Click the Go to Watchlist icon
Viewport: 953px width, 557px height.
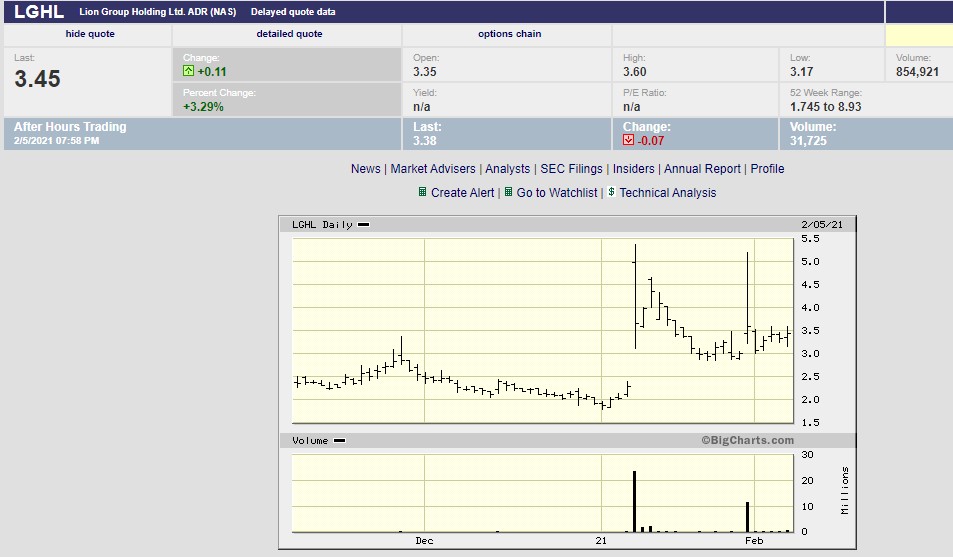tap(509, 192)
